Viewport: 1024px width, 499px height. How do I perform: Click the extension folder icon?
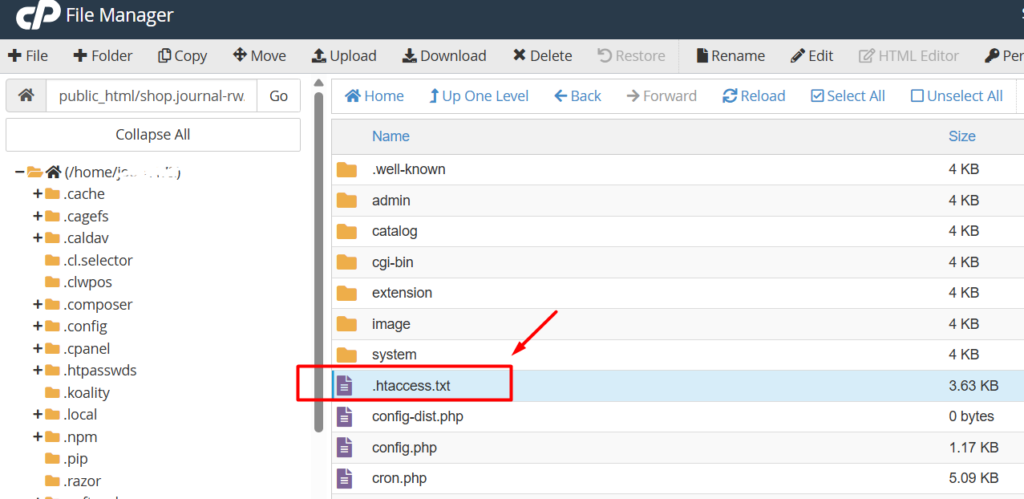[x=347, y=293]
